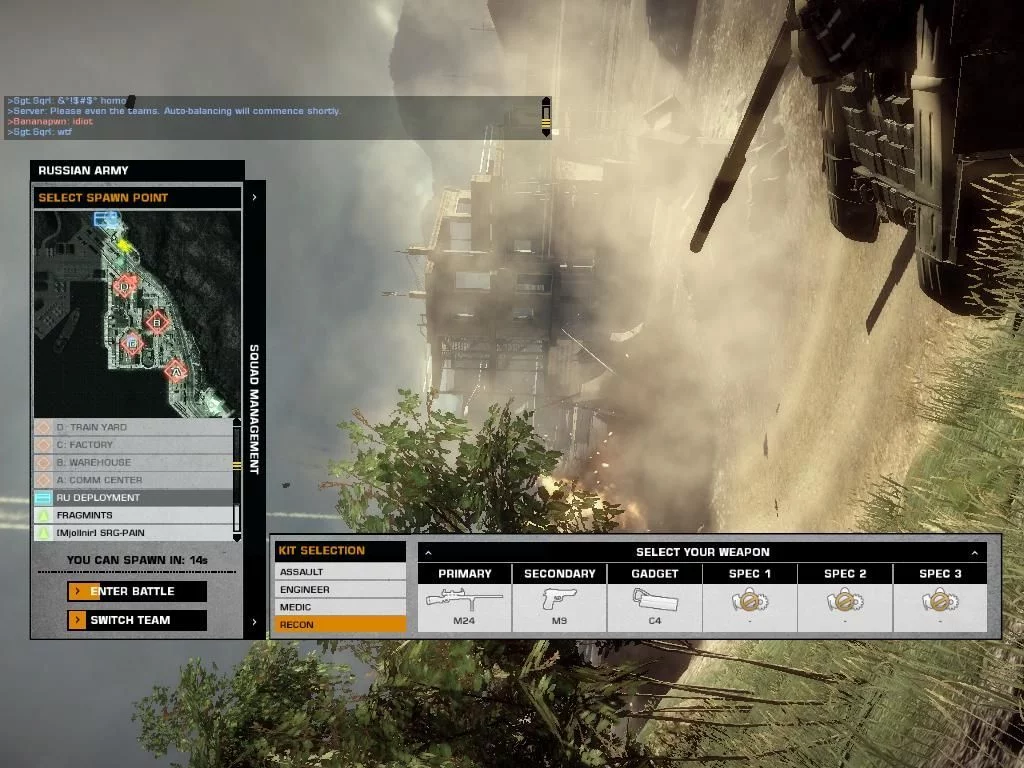Click the Bananapwn chat message
Image resolution: width=1024 pixels, height=768 pixels.
50,121
